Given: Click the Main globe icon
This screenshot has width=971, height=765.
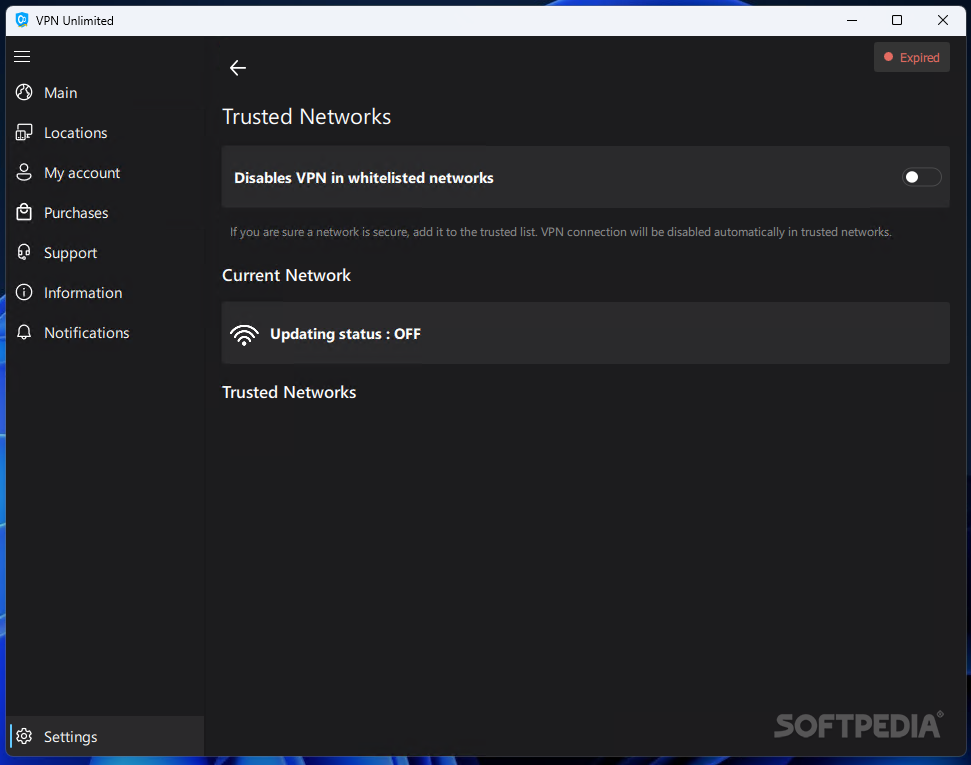Looking at the screenshot, I should (24, 92).
